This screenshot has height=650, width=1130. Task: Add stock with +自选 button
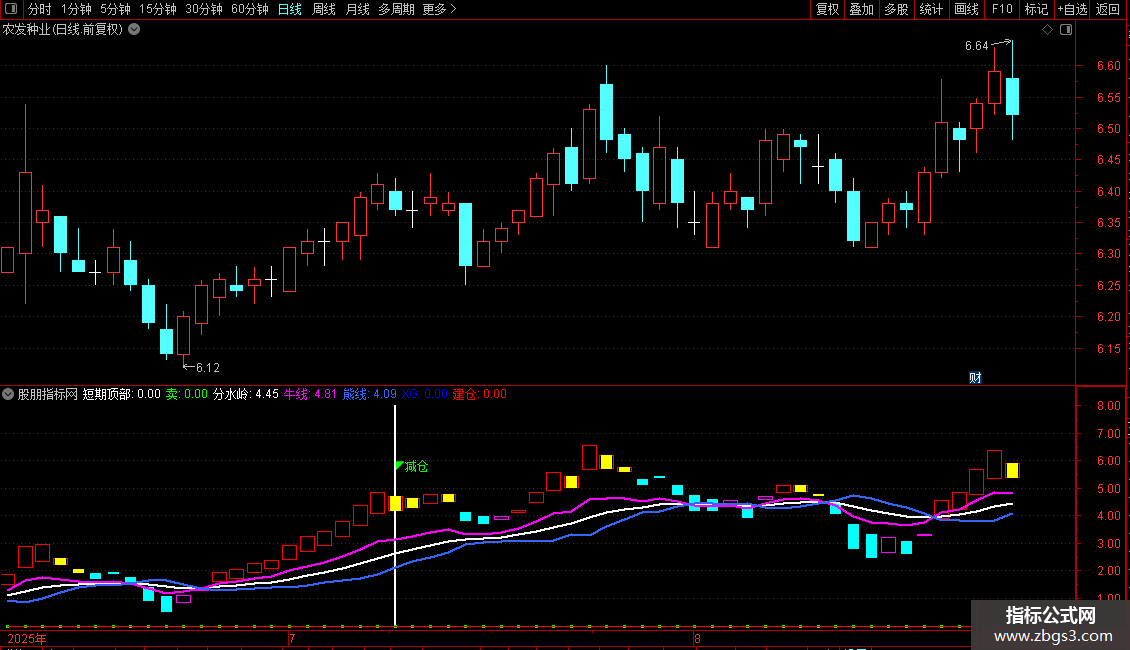coord(1072,9)
